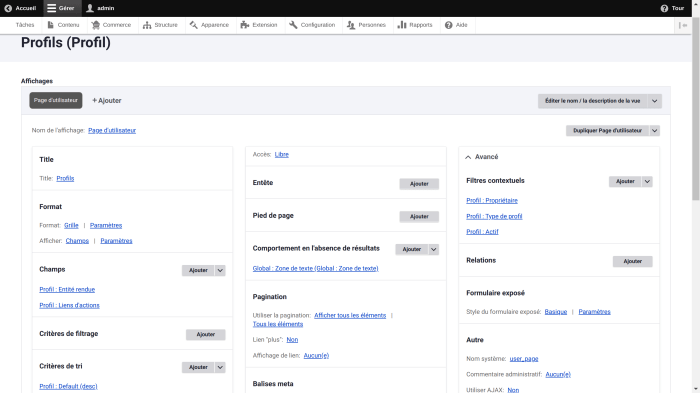Open the Commerce cart menu
Image resolution: width=700 pixels, height=393 pixels.
(111, 25)
